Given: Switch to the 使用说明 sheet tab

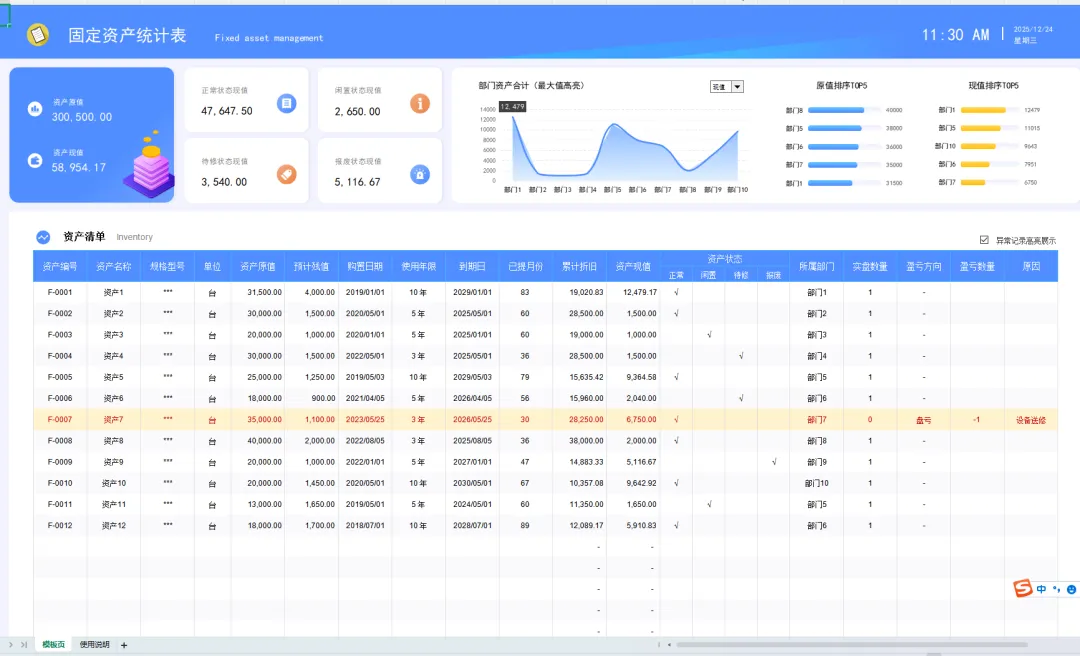Looking at the screenshot, I should (94, 645).
